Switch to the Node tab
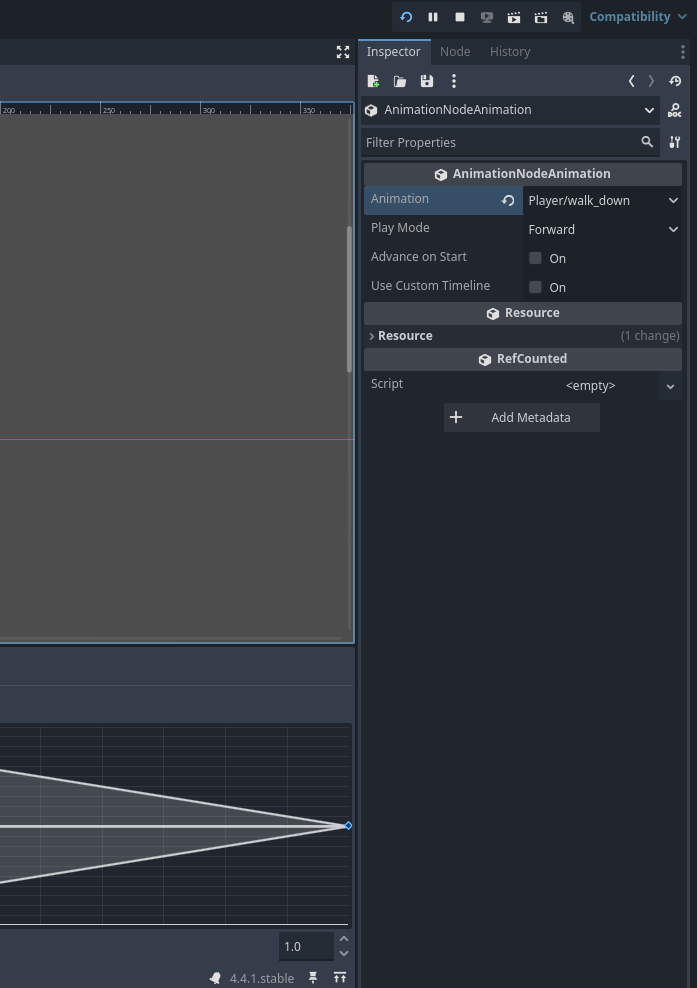The width and height of the screenshot is (697, 988). coord(455,52)
